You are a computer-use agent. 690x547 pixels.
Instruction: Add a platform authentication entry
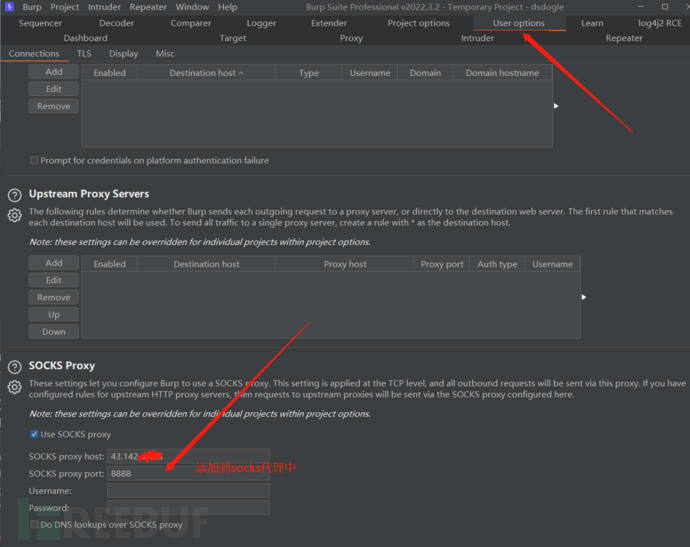tap(54, 72)
